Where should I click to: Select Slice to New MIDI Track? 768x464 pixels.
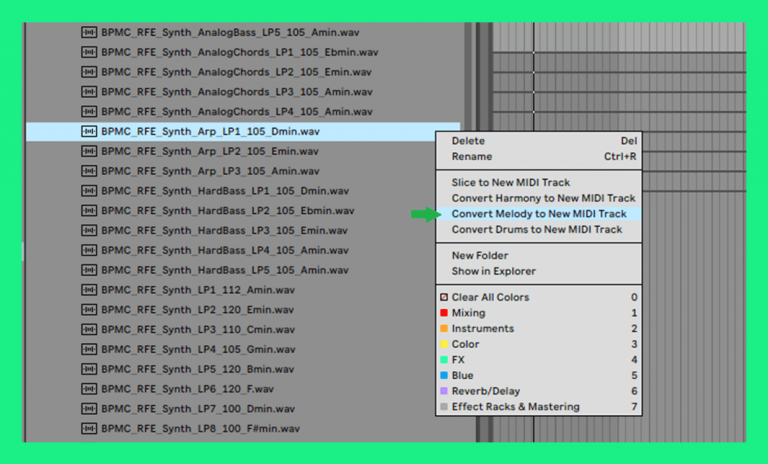coord(510,183)
